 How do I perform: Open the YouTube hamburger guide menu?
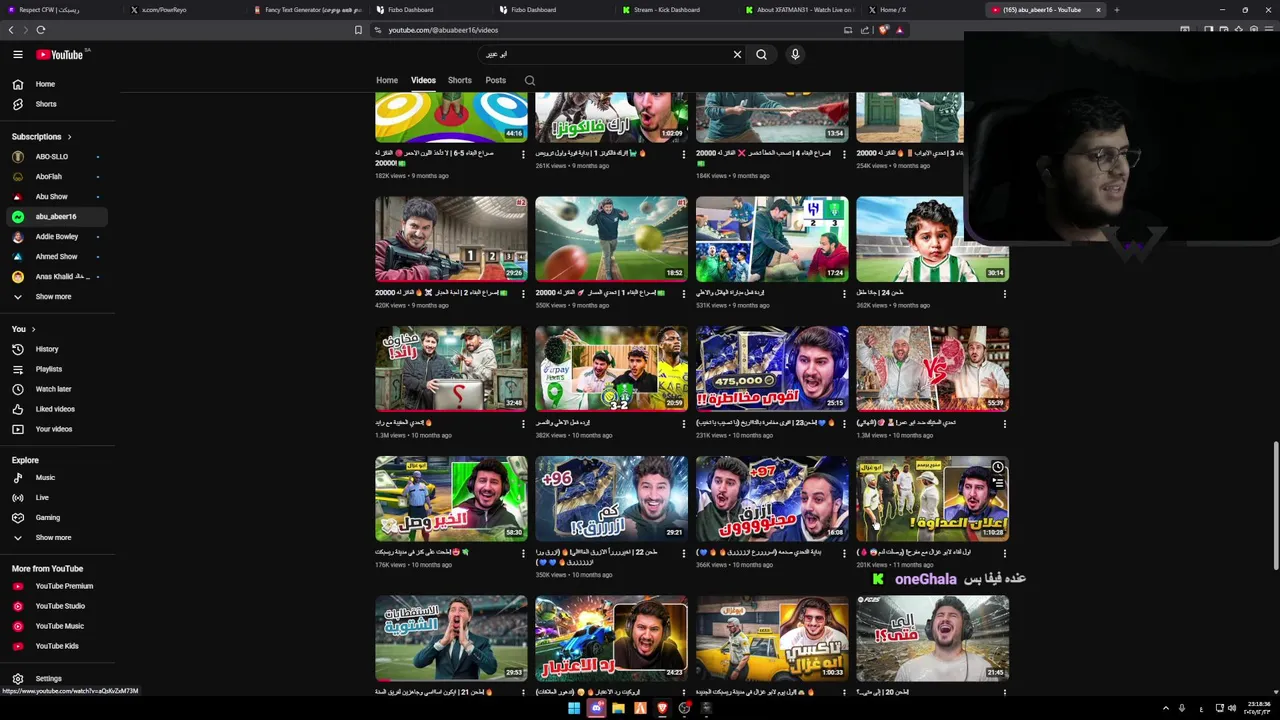click(17, 54)
